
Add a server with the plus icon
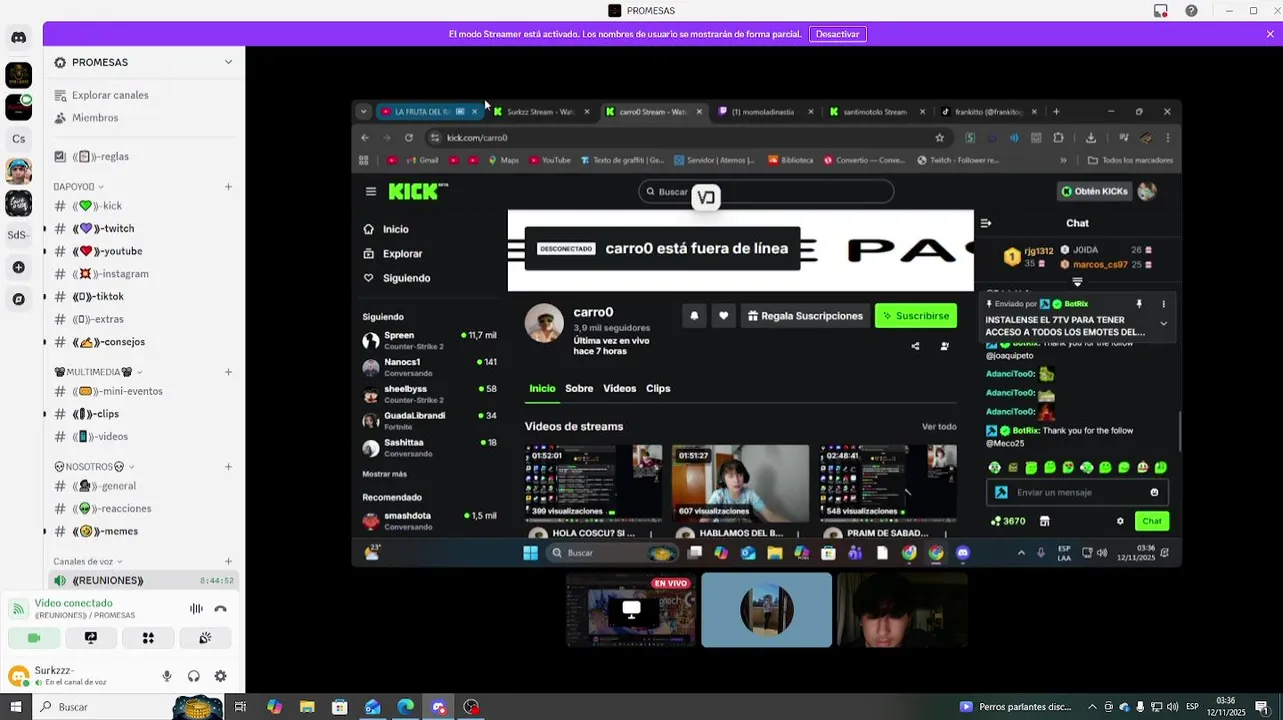coord(18,267)
